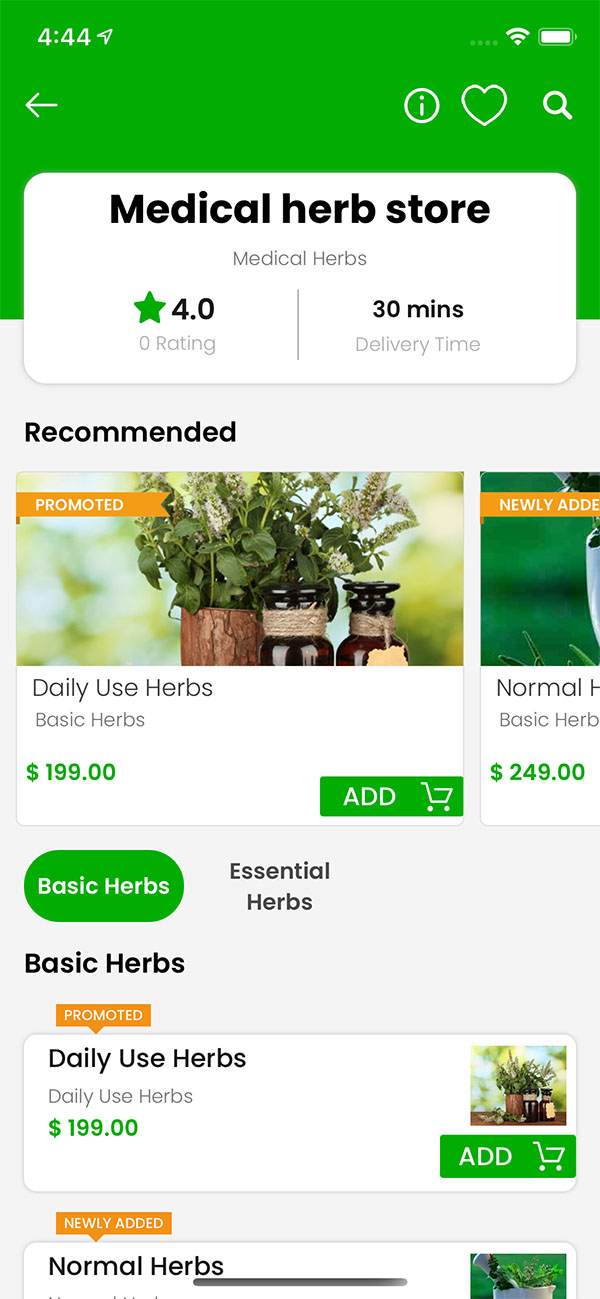Tap the $ 199.00 price in recommended card
Viewport: 600px width, 1299px height.
[71, 772]
